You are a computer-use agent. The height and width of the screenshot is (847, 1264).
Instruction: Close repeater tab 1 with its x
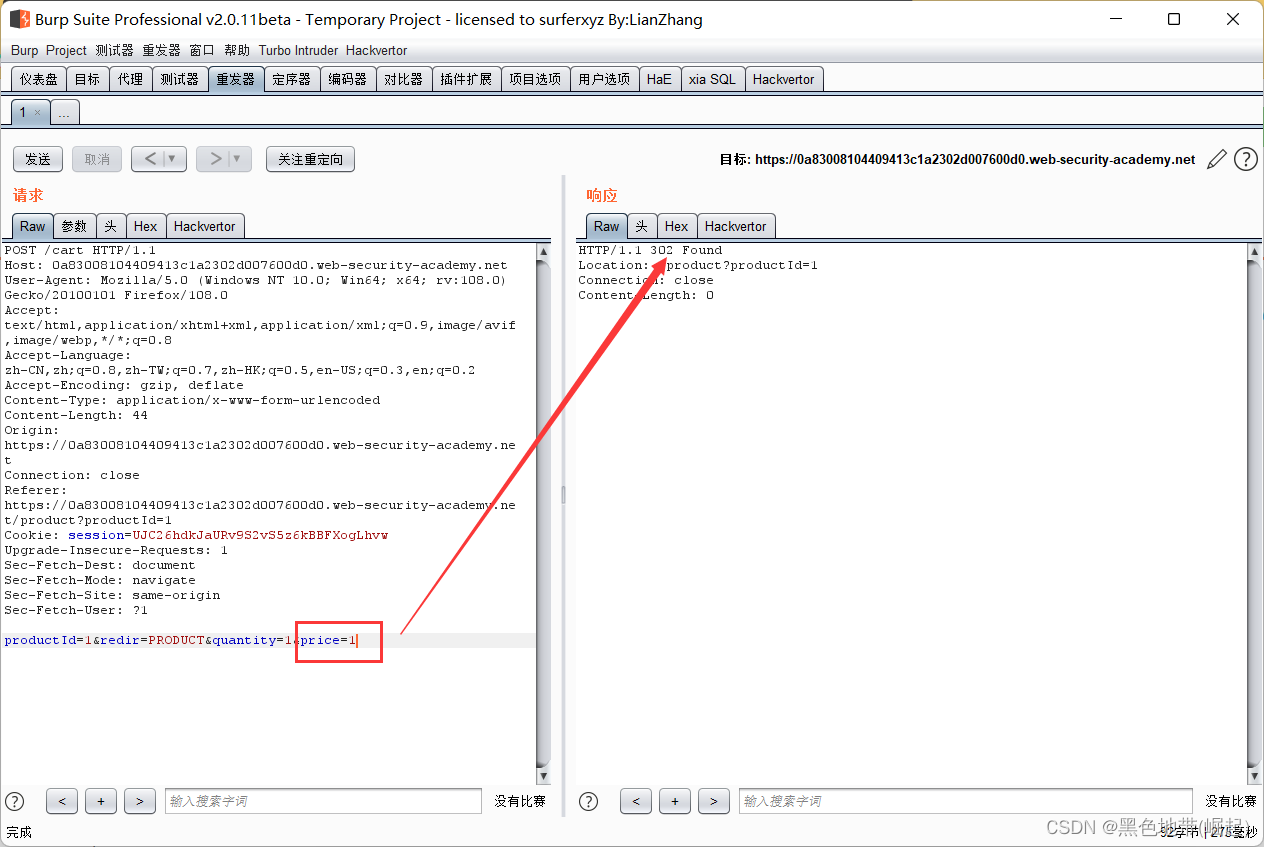pos(38,113)
